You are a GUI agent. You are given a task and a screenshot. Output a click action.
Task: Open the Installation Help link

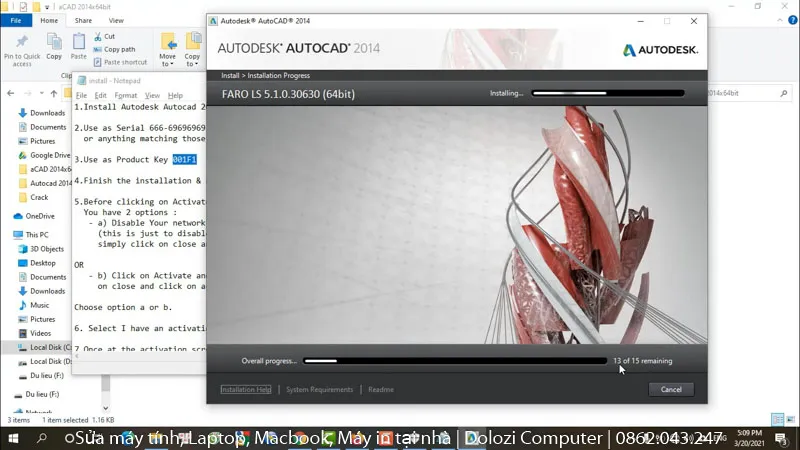pos(246,389)
